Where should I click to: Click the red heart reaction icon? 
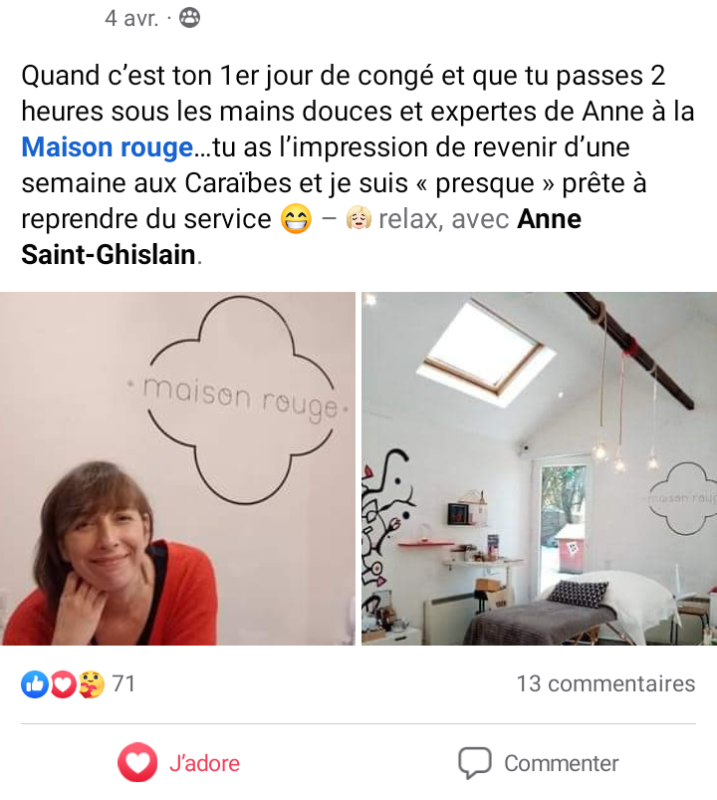click(63, 684)
